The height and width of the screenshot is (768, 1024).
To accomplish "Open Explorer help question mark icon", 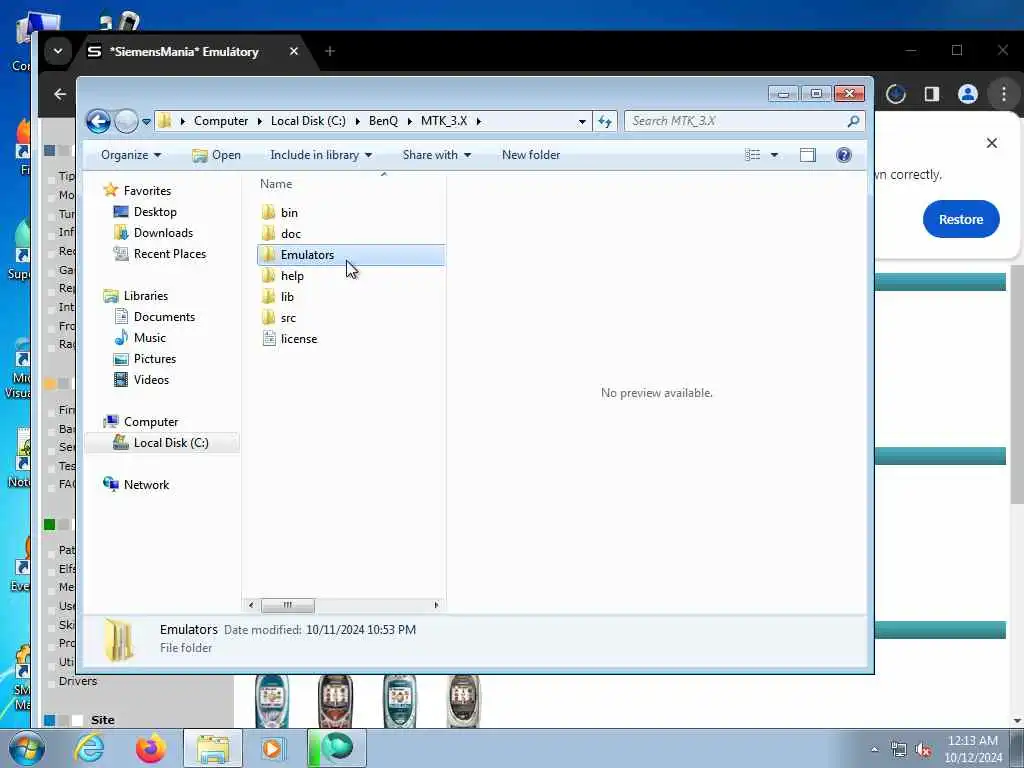I will click(x=844, y=155).
